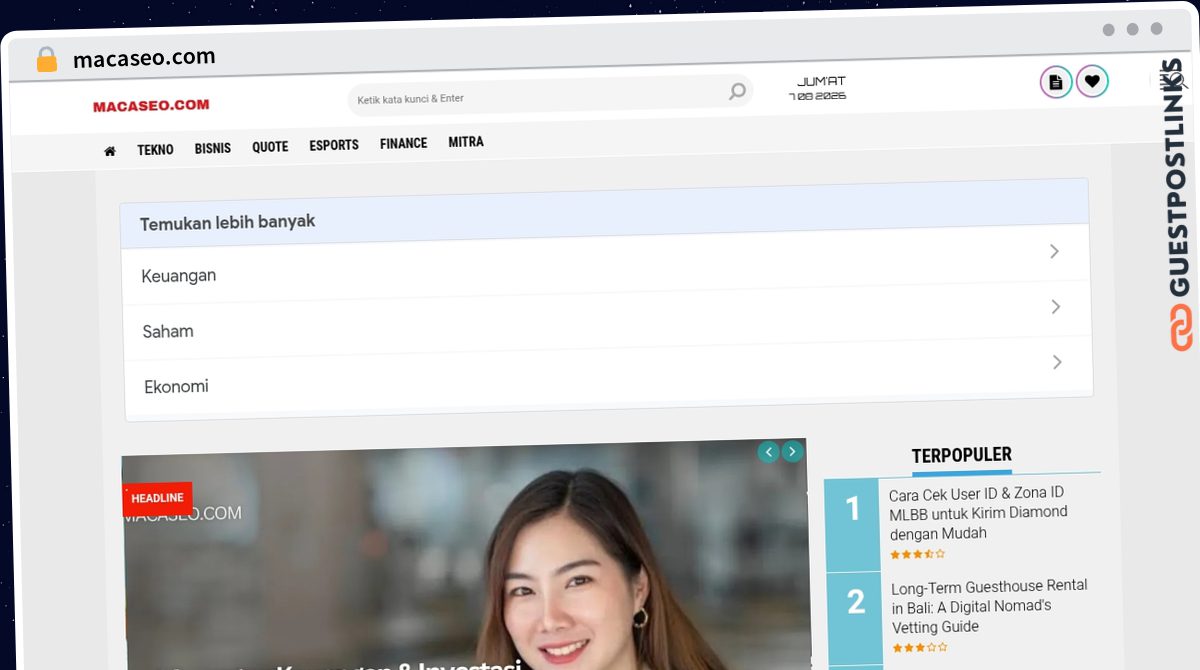
Task: Click the red HEADLINE badge
Action: click(x=157, y=498)
